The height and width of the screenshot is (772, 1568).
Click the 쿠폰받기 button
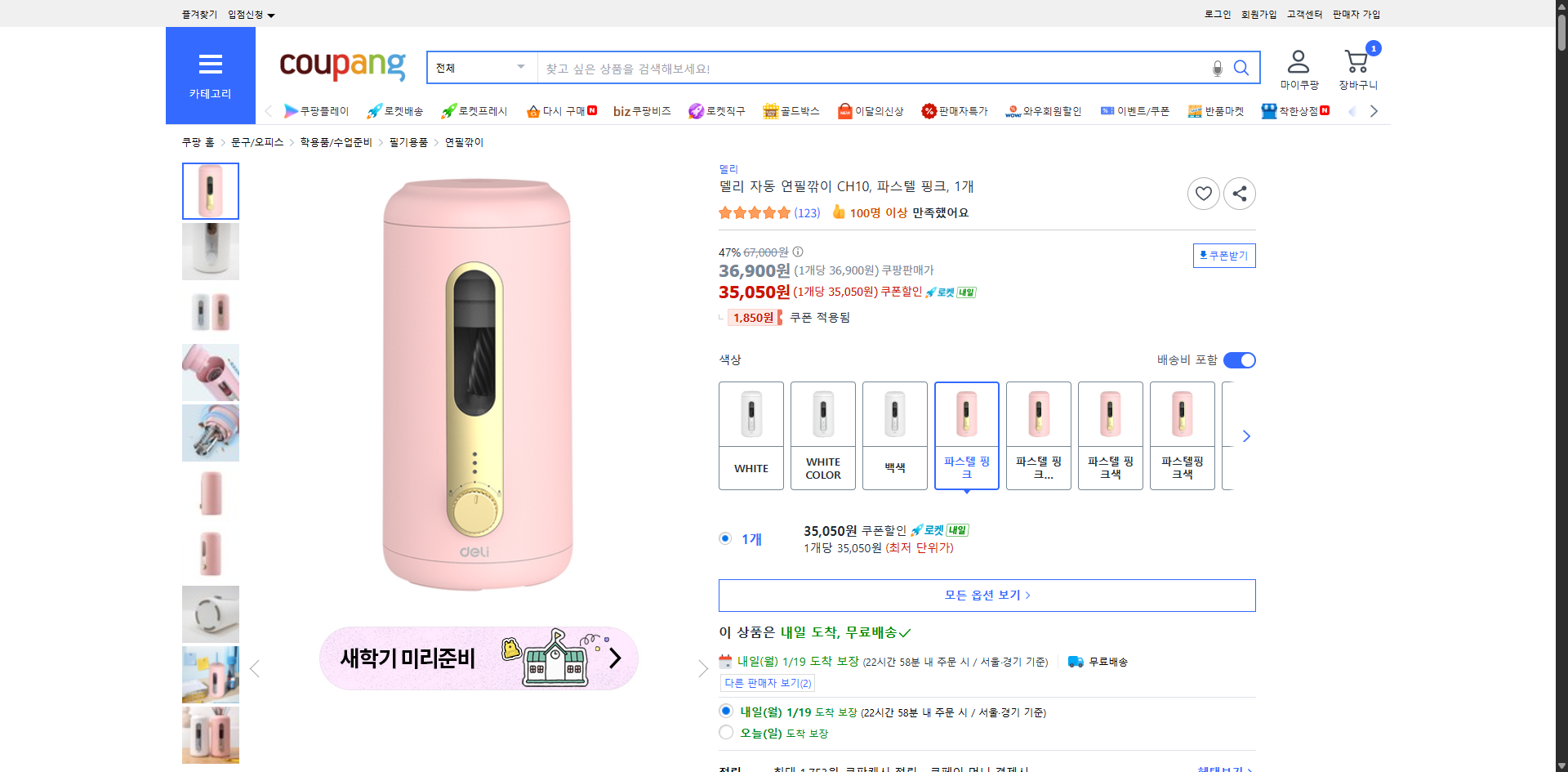click(x=1223, y=255)
